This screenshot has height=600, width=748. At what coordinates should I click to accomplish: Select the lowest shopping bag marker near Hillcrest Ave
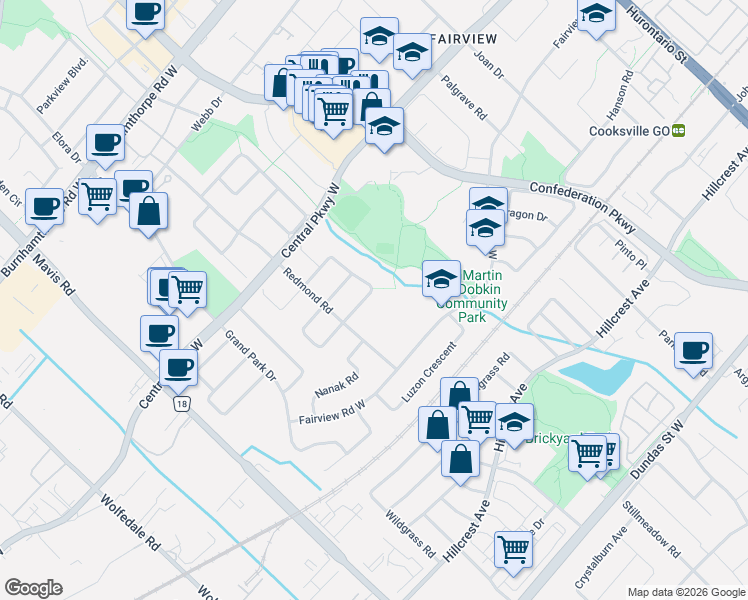click(x=460, y=461)
